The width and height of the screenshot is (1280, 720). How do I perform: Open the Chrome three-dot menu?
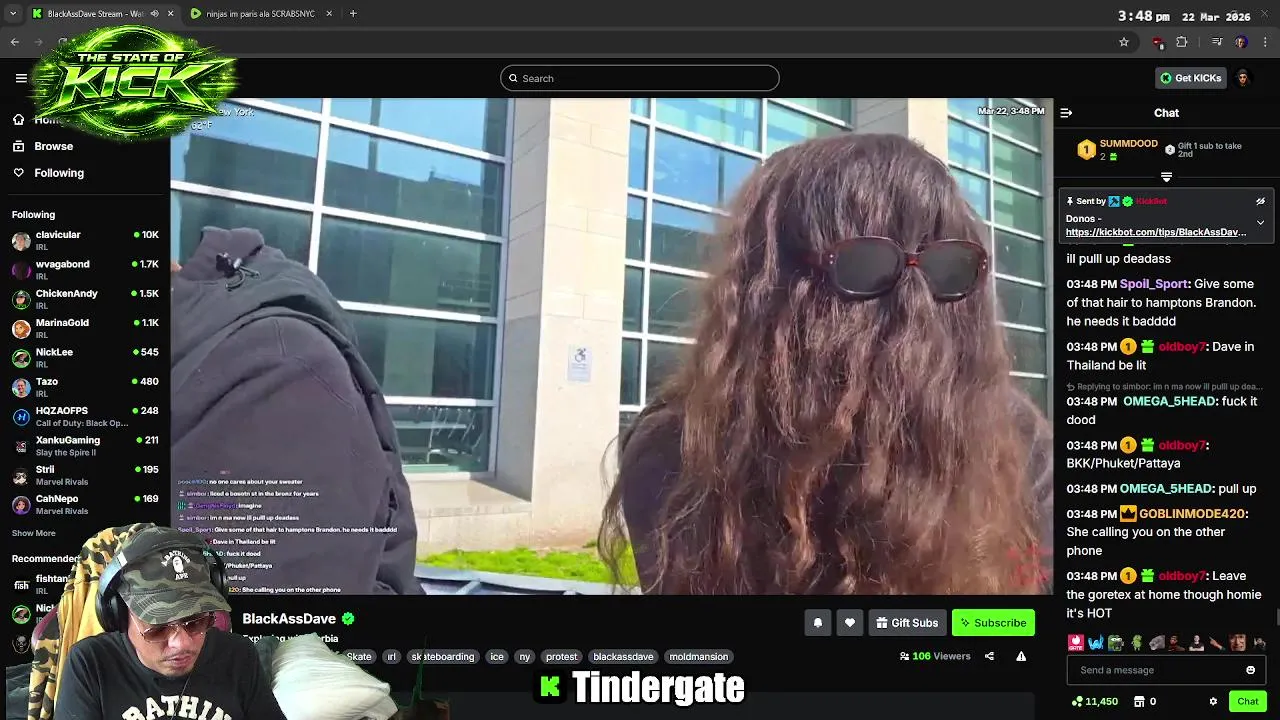1265,42
